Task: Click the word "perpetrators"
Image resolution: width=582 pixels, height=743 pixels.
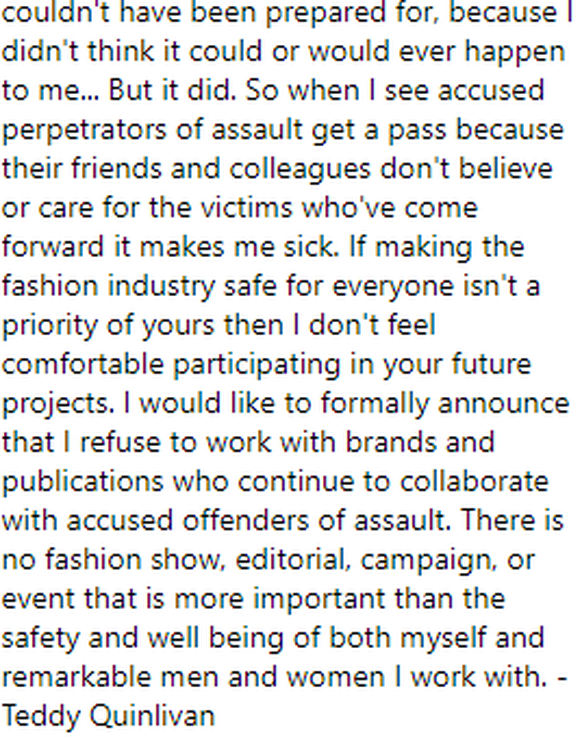Action: (x=84, y=130)
